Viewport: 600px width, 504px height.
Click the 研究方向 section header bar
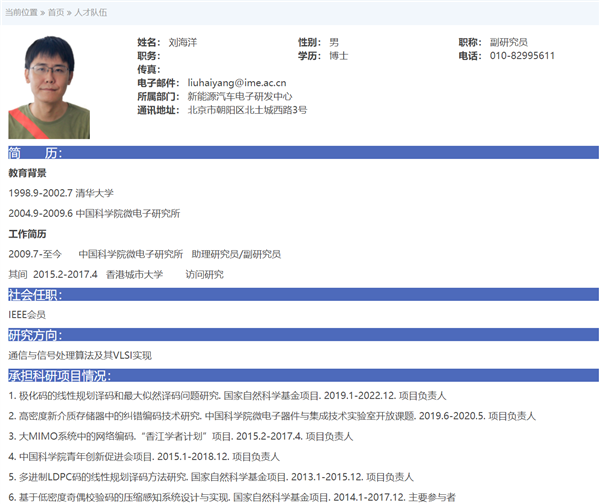pyautogui.click(x=303, y=335)
